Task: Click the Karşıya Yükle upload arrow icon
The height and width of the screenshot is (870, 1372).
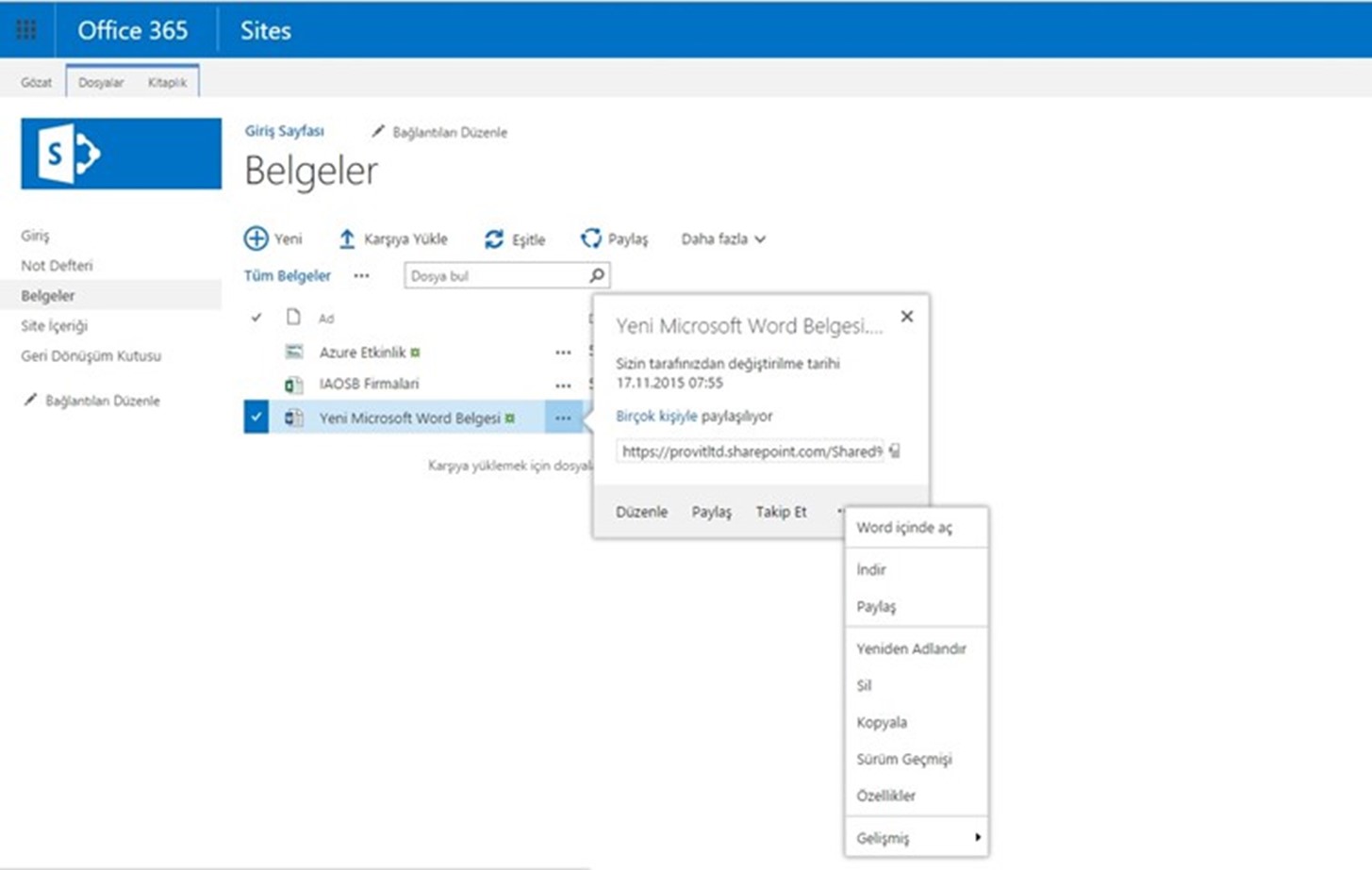Action: point(347,239)
